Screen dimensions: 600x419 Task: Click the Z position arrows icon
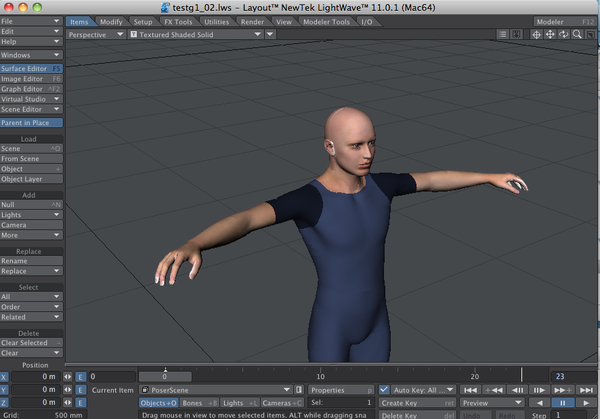tap(68, 403)
